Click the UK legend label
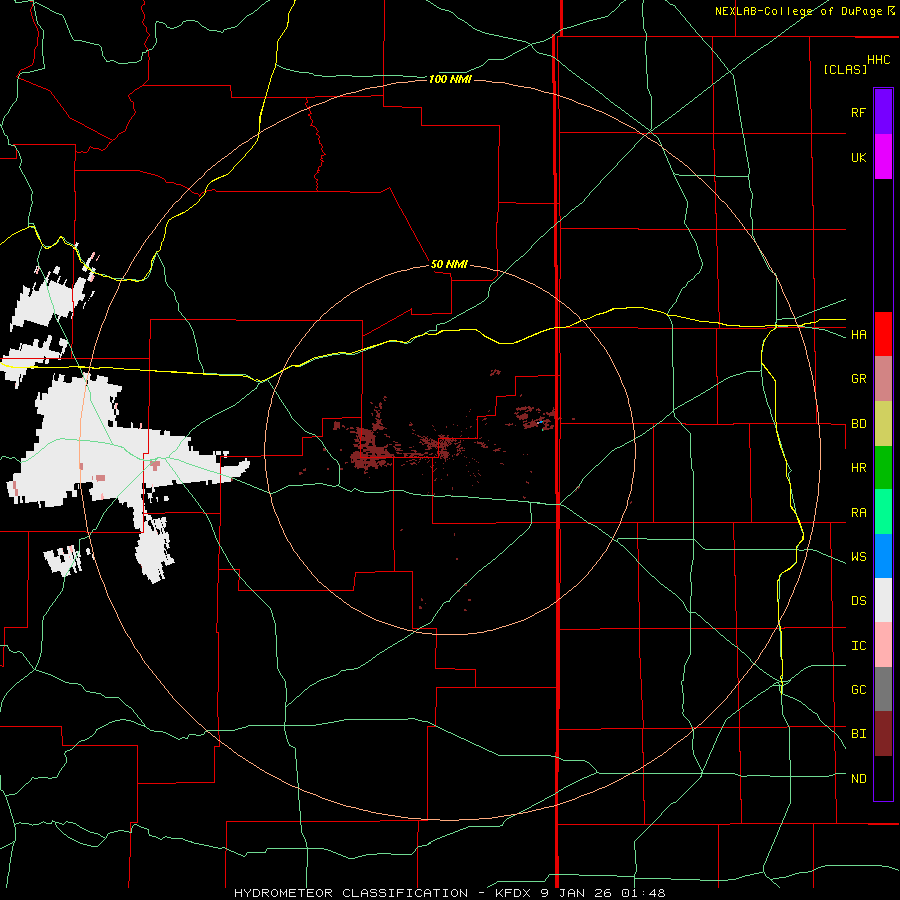The image size is (900, 900). [858, 157]
